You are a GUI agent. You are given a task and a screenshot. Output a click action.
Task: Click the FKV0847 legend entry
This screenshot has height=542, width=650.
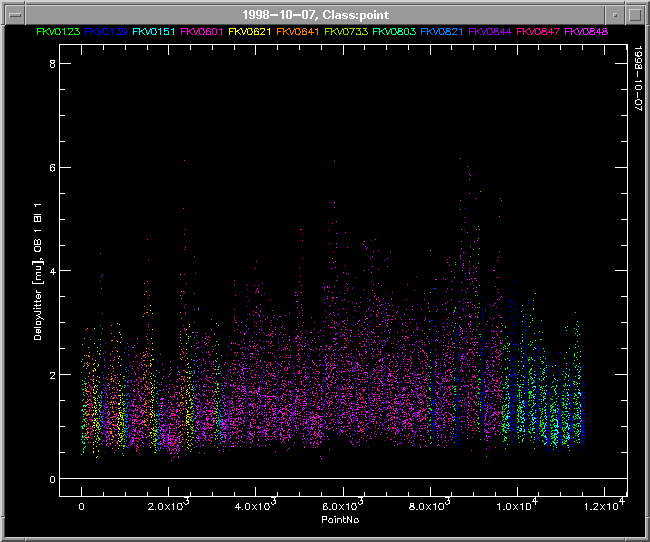click(537, 32)
